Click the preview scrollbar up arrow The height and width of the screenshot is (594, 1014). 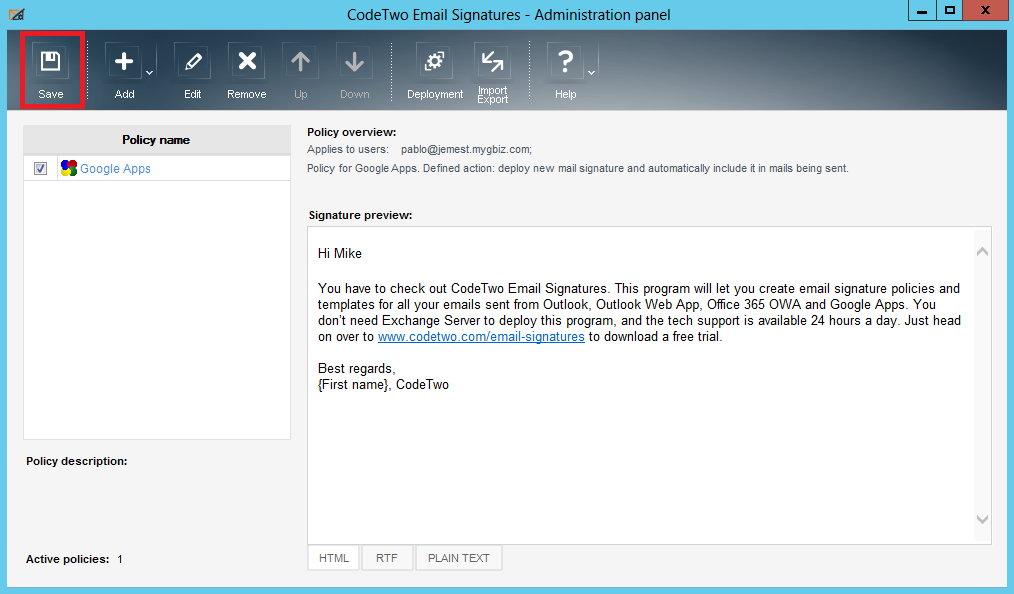click(982, 251)
